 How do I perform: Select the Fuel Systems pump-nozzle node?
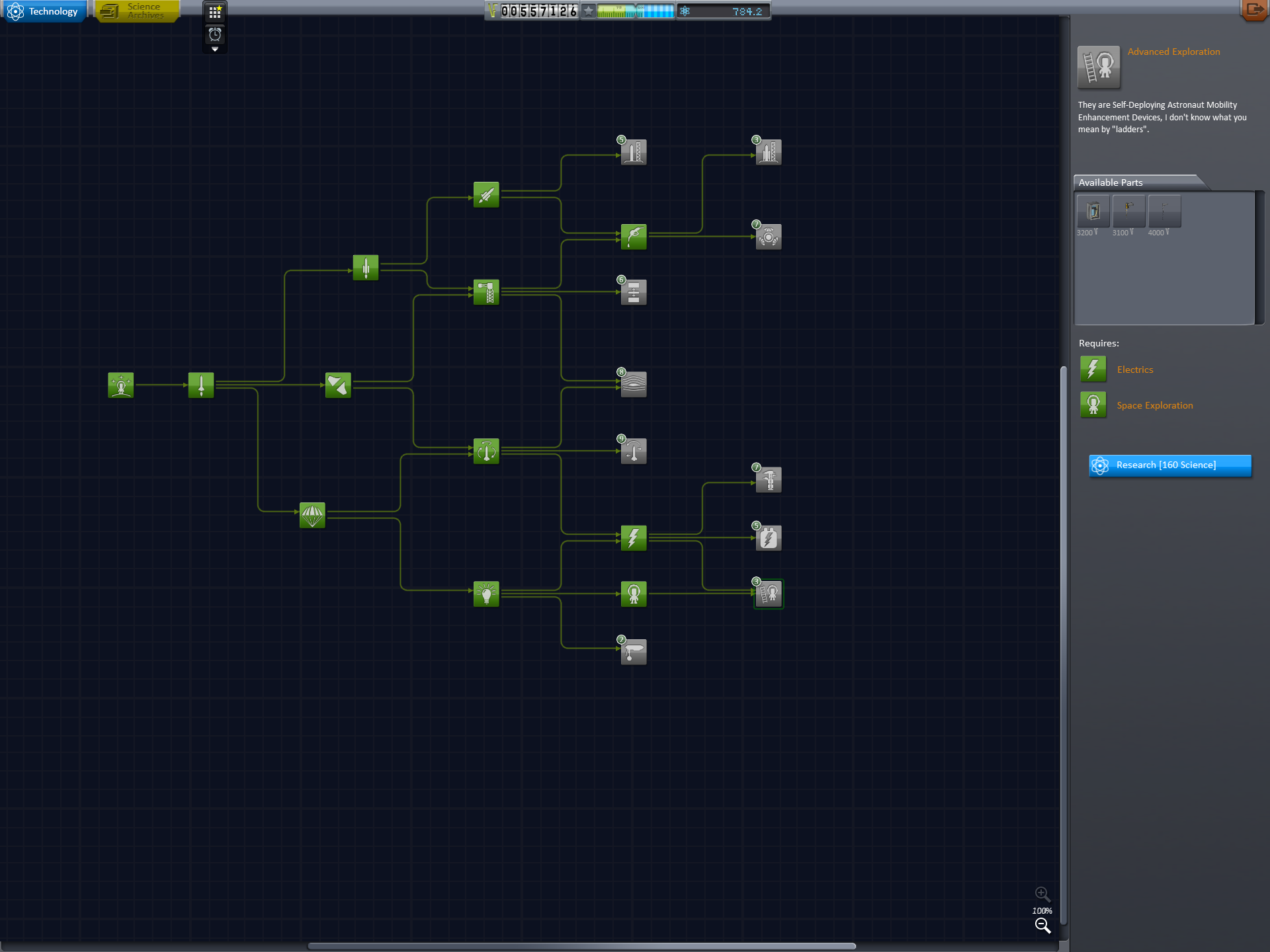point(634,237)
